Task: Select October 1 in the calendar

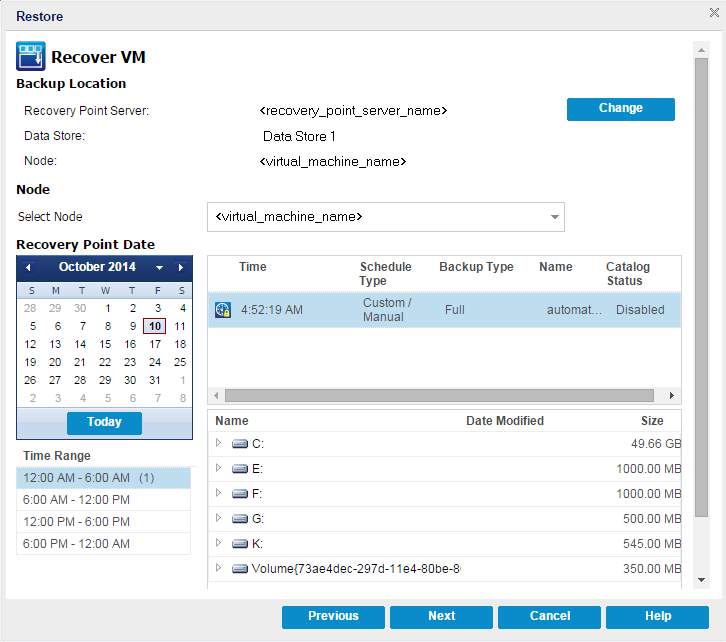Action: click(107, 308)
